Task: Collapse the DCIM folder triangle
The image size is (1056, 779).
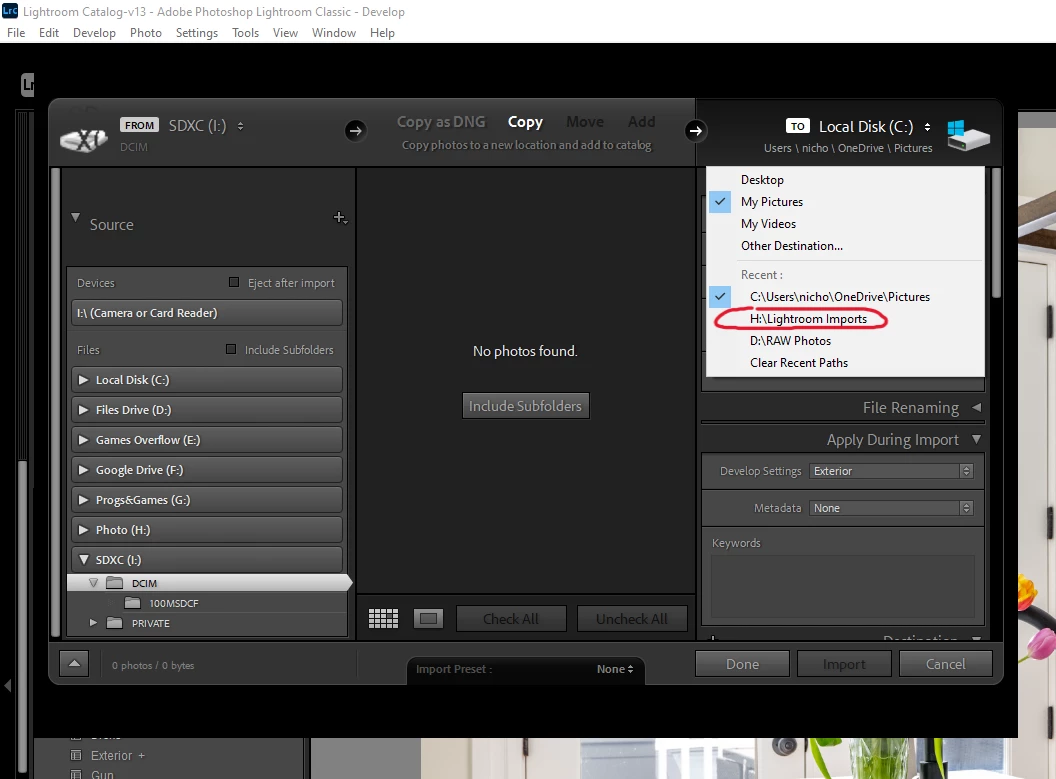Action: (x=94, y=583)
